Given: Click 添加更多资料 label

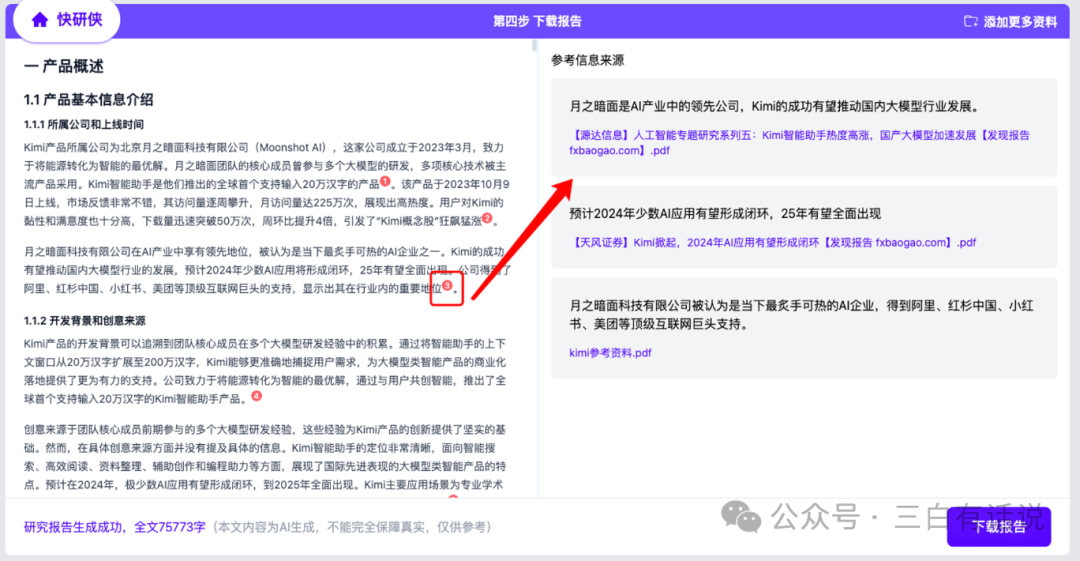Looking at the screenshot, I should point(1020,22).
